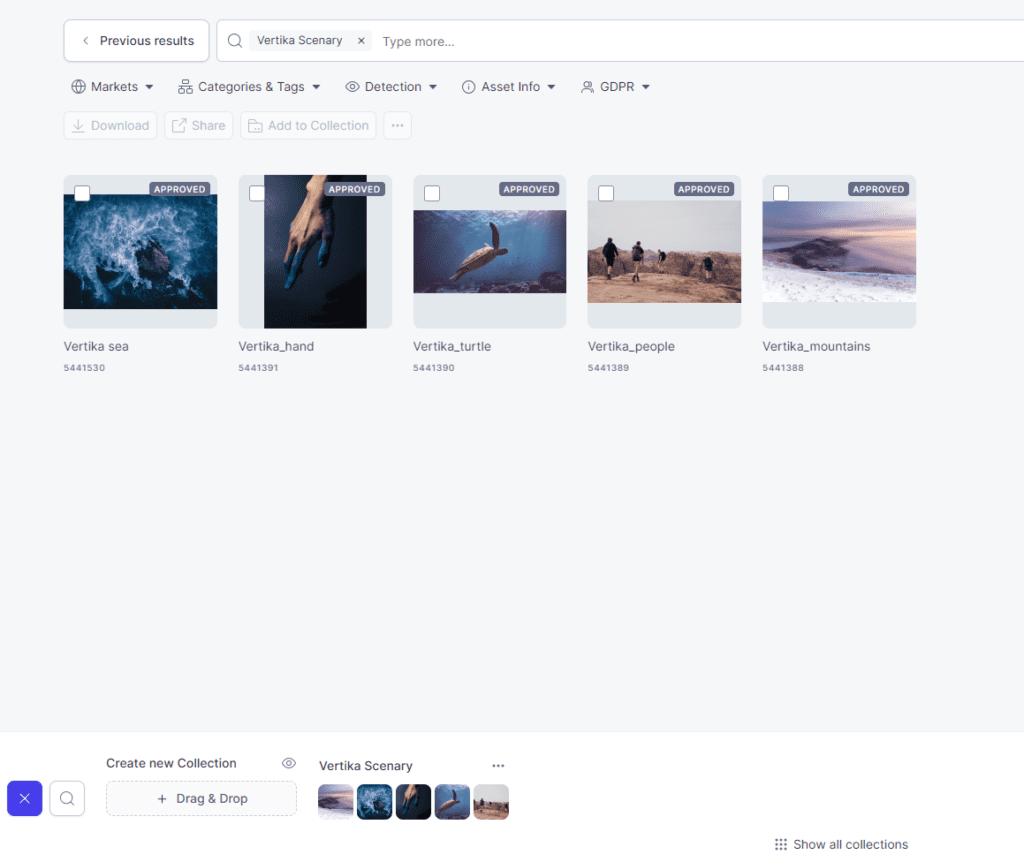Viewport: 1024px width, 862px height.
Task: Open the more options ellipsis in toolbar
Action: (x=397, y=126)
